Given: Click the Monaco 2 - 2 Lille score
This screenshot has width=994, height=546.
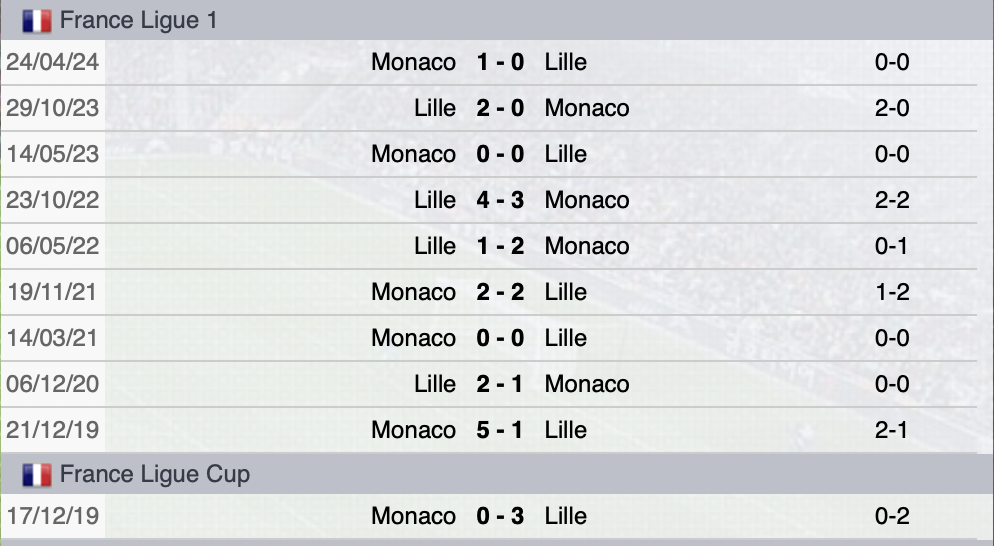Looking at the screenshot, I should 500,292.
